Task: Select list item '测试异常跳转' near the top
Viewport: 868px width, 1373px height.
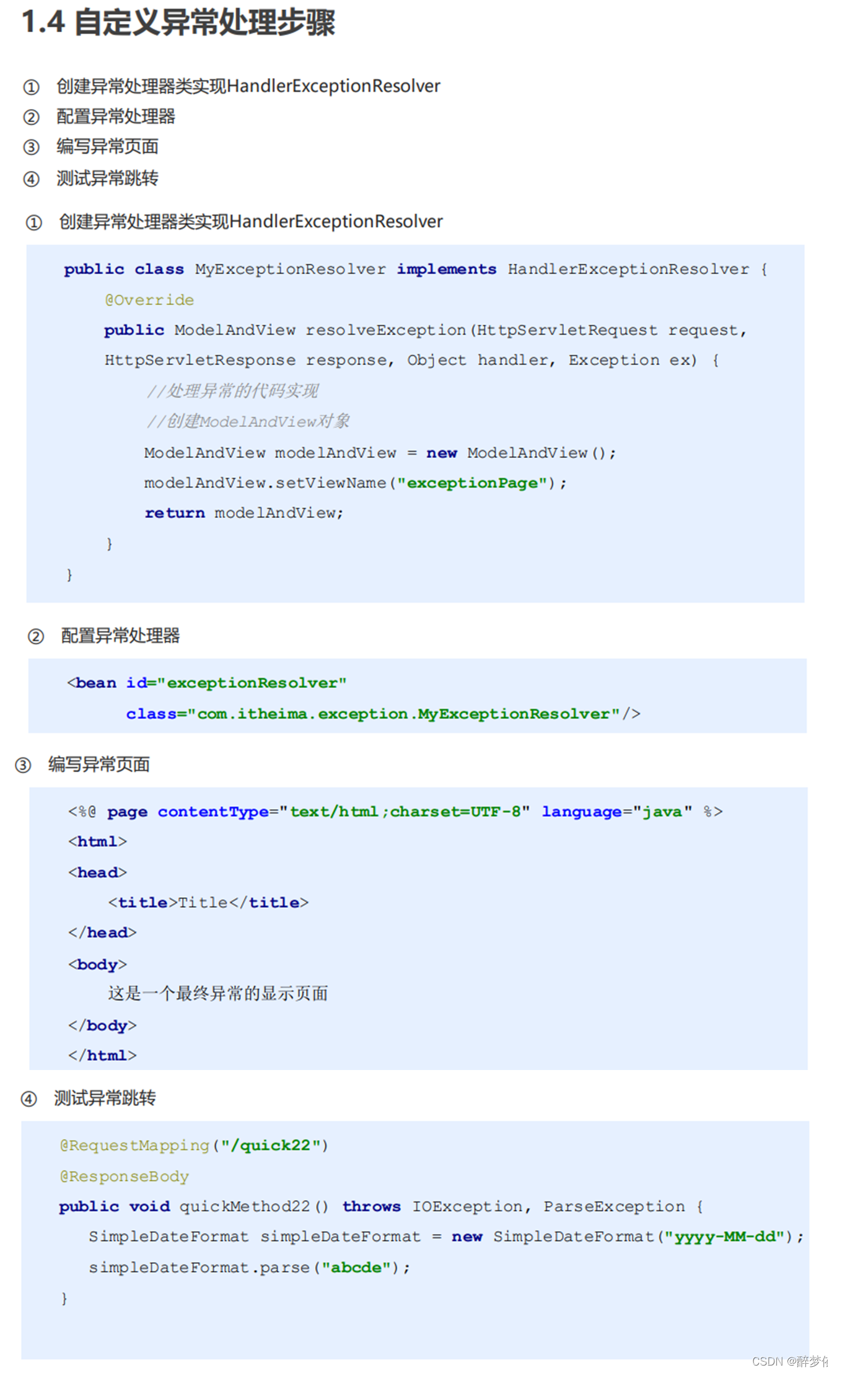Action: point(108,178)
